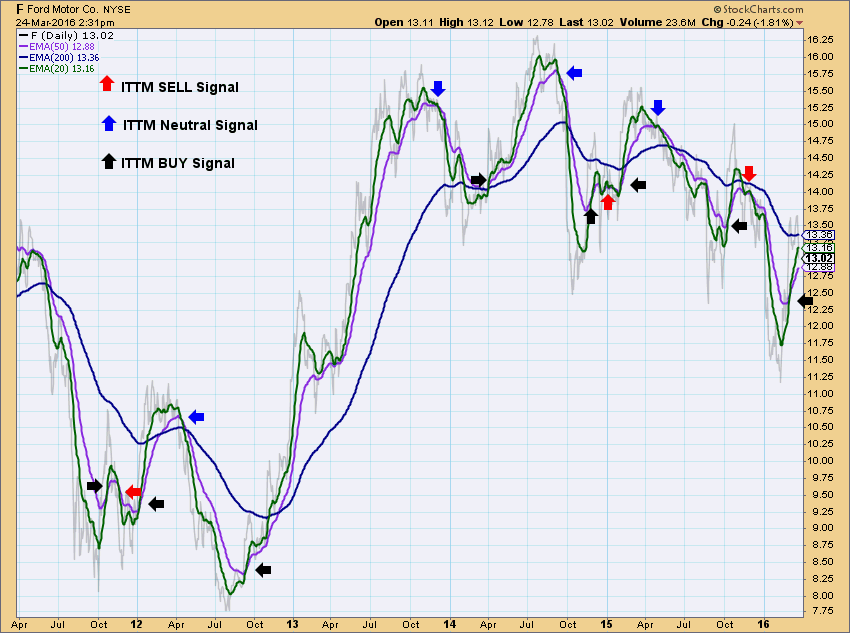This screenshot has height=633, width=850.
Task: Click the Chg -0.24 (-1.81%) value
Action: 748,22
